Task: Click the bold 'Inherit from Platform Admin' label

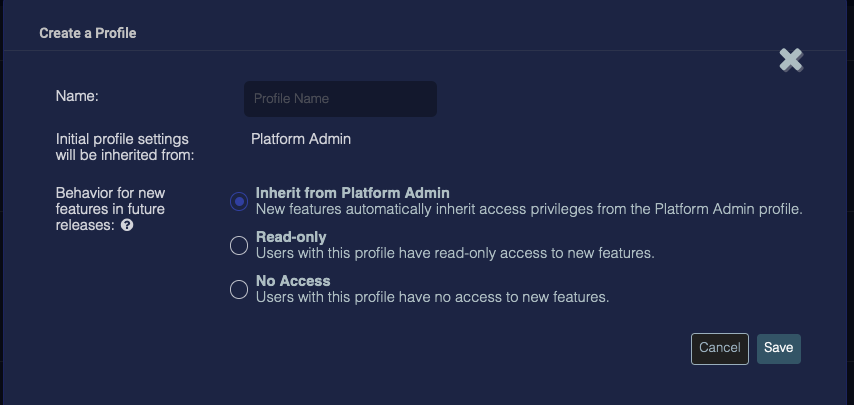Action: (352, 193)
